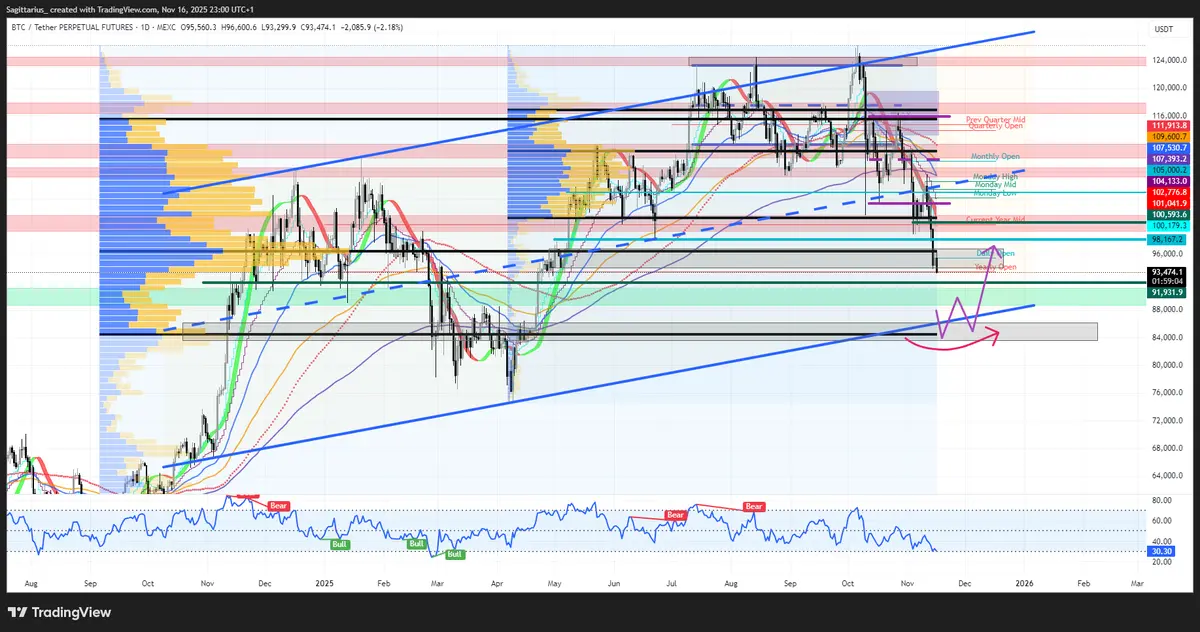Image resolution: width=1200 pixels, height=632 pixels.
Task: Click the green 100,593.6 price label
Action: pyautogui.click(x=1169, y=214)
